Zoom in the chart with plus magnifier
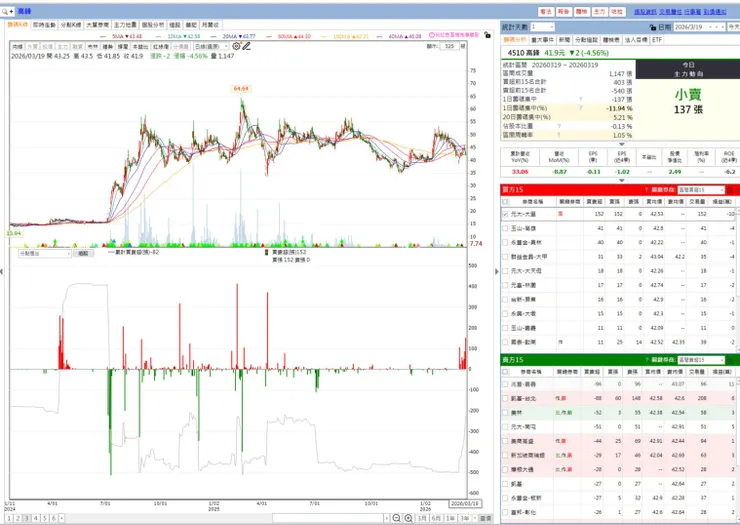 [x=408, y=518]
